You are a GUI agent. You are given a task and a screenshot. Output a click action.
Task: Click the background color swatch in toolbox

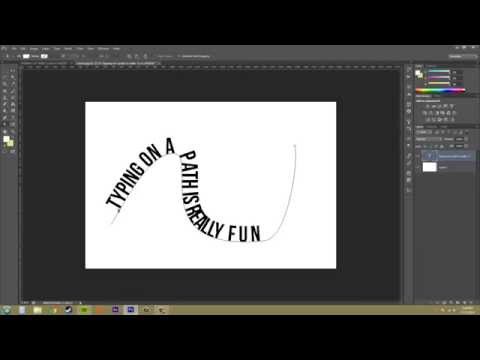10,143
